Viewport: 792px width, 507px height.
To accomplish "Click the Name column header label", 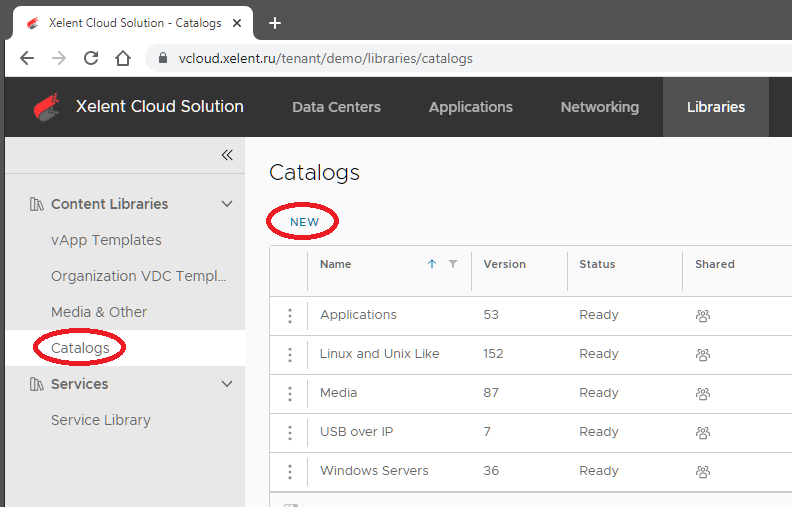I will click(x=335, y=264).
